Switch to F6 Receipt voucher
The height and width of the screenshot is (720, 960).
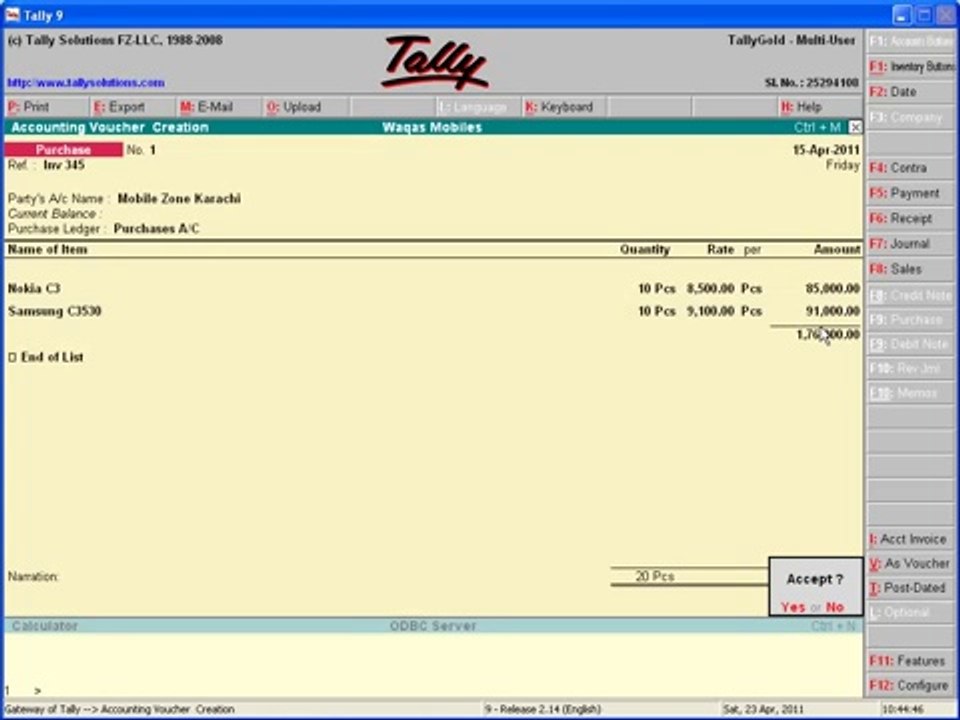[x=911, y=219]
